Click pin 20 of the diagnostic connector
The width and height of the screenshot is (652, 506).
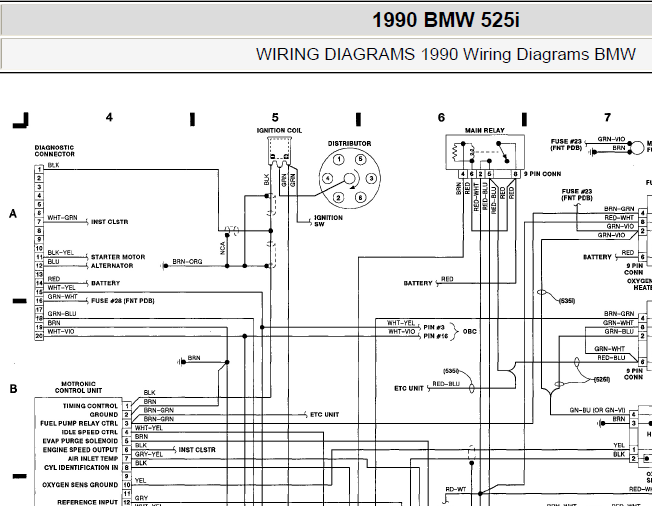point(39,336)
